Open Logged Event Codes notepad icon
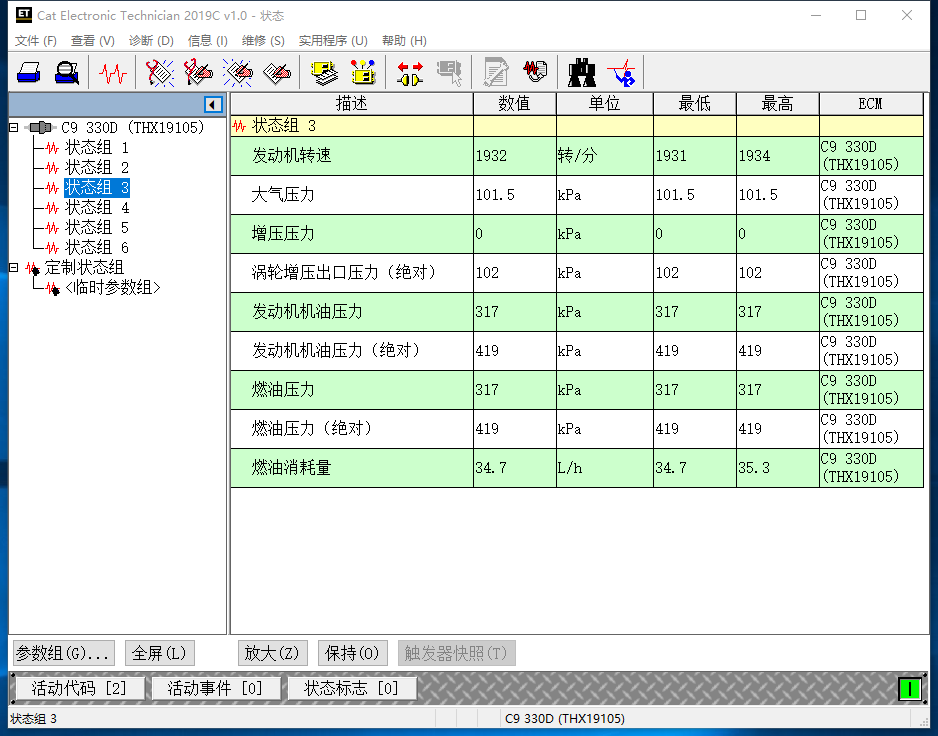938x736 pixels. pos(277,73)
